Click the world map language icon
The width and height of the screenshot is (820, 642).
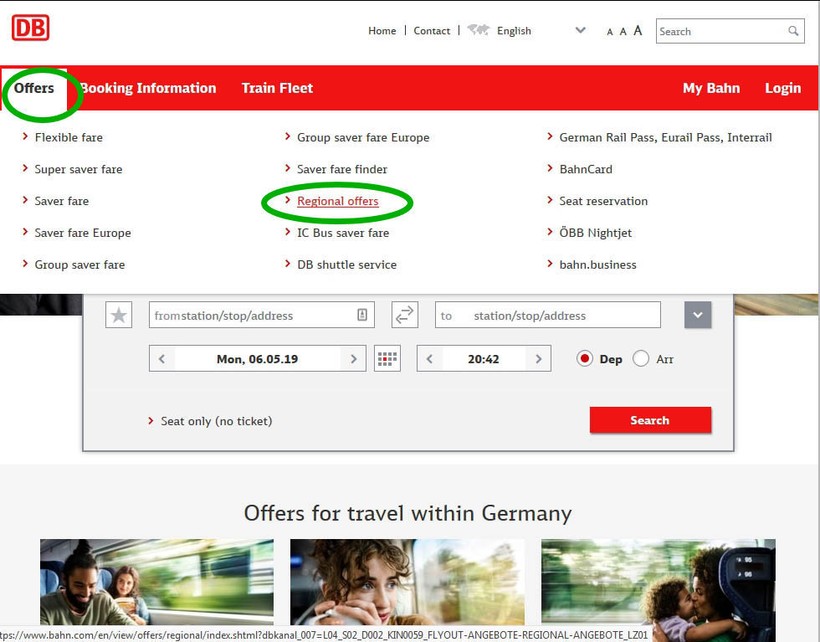(x=478, y=30)
